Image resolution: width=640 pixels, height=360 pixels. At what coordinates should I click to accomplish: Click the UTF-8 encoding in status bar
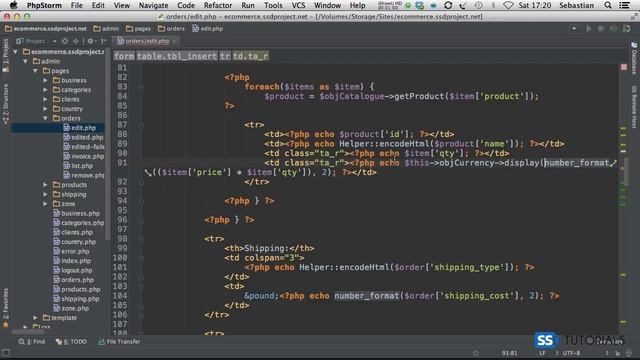pyautogui.click(x=571, y=353)
